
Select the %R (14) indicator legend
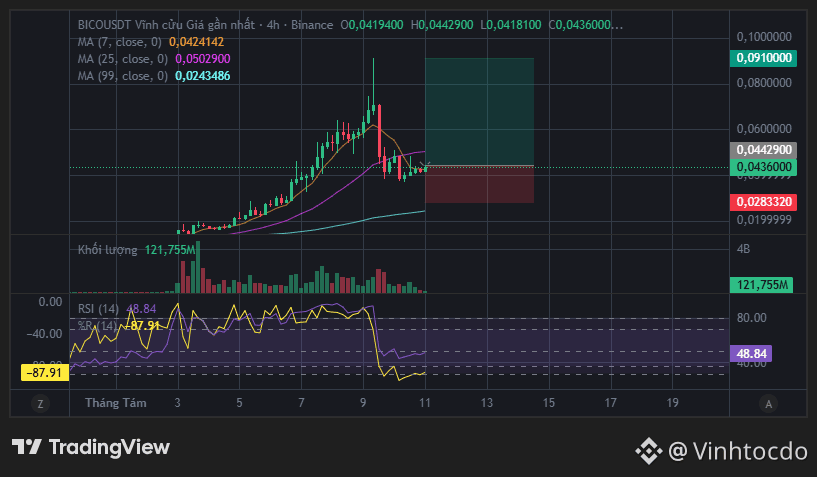[97, 326]
